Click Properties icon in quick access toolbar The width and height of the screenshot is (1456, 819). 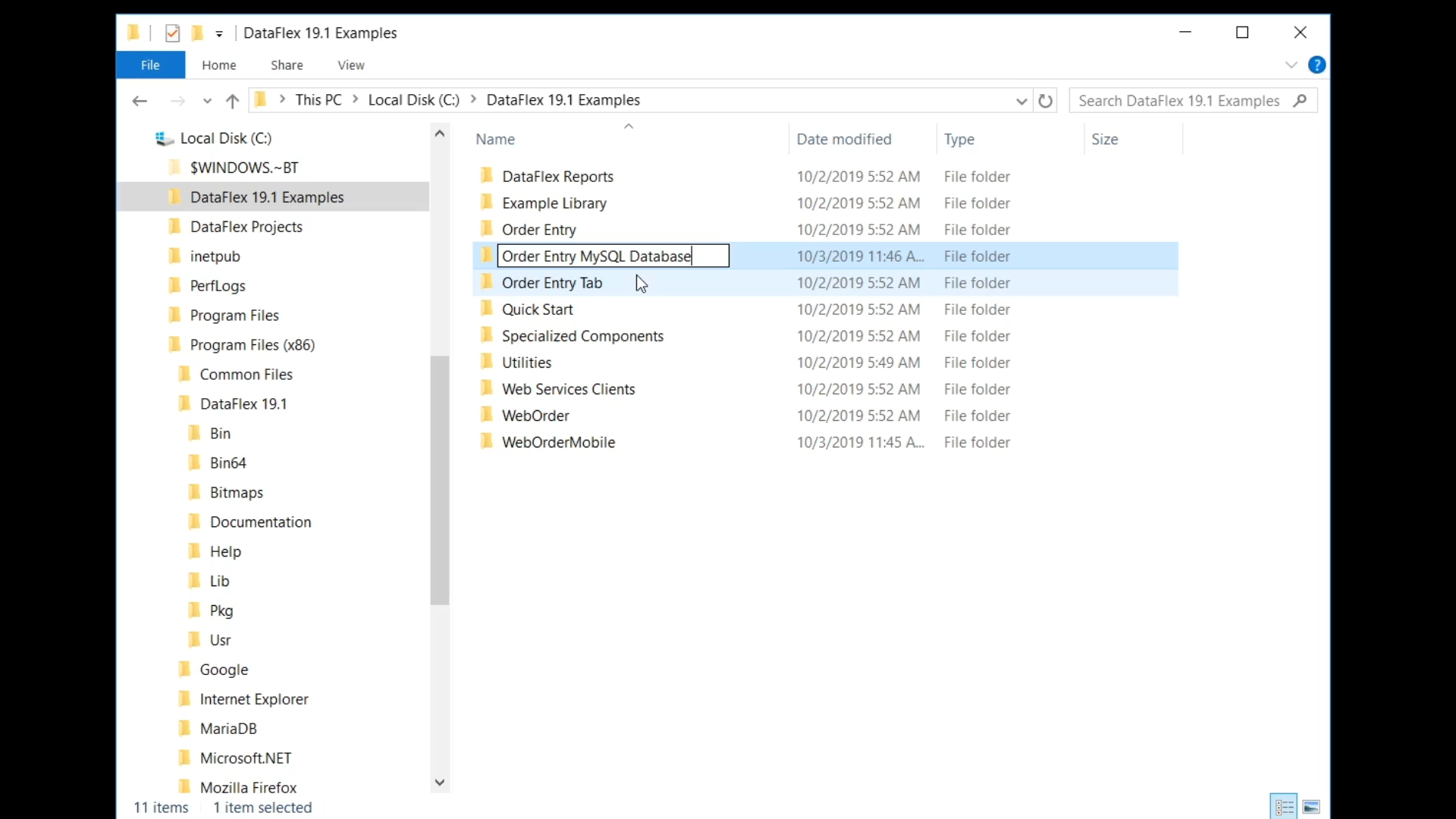tap(172, 33)
